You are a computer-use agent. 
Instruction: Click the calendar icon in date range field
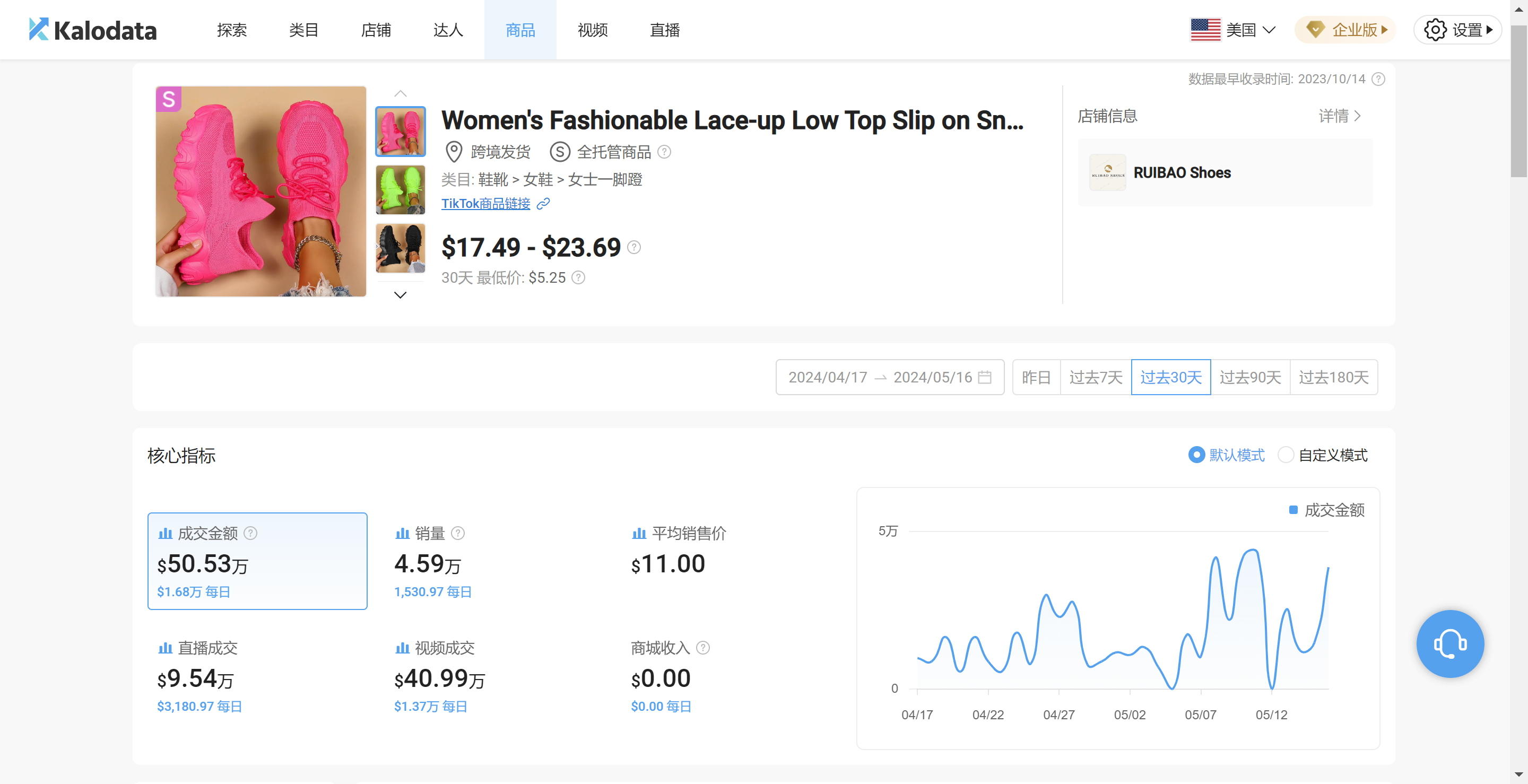click(985, 377)
